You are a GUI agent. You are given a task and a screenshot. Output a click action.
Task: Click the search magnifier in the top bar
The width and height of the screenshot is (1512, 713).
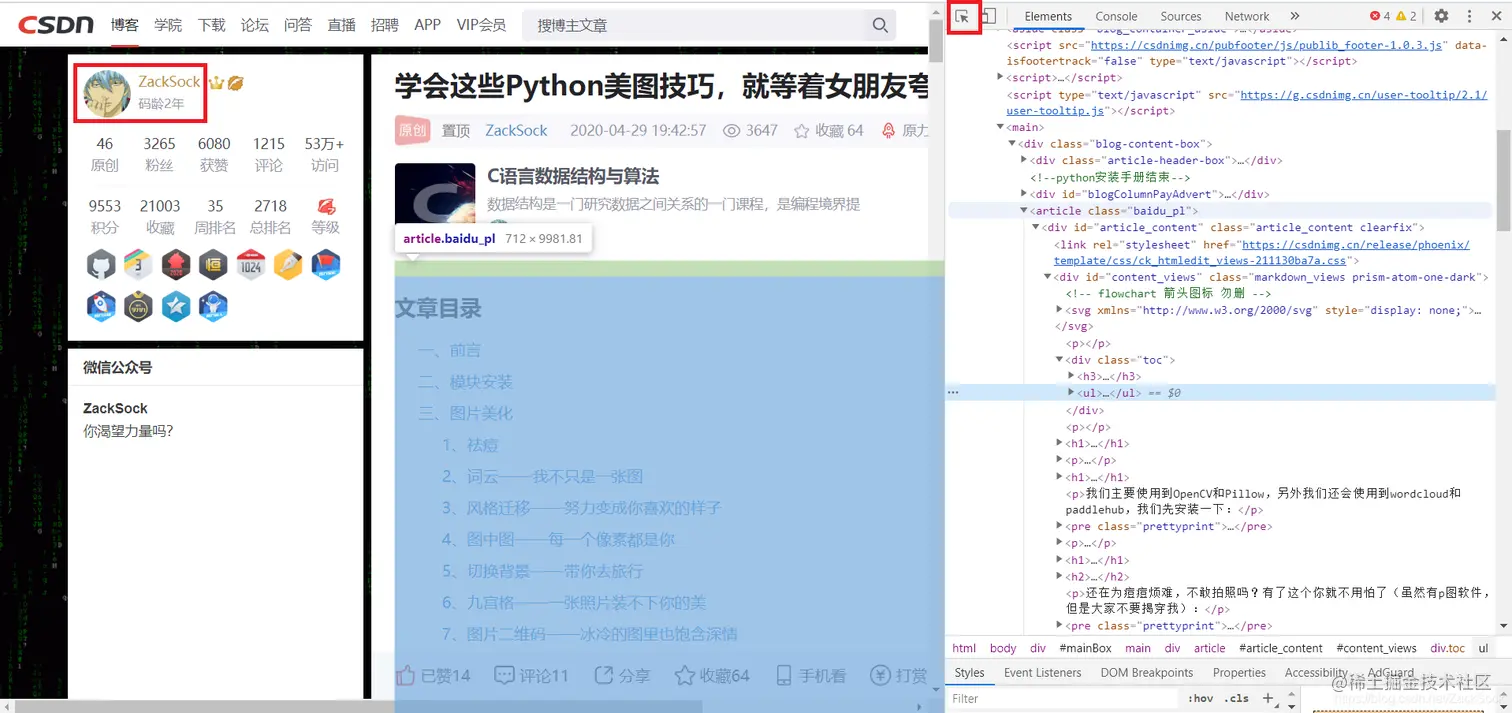click(879, 25)
